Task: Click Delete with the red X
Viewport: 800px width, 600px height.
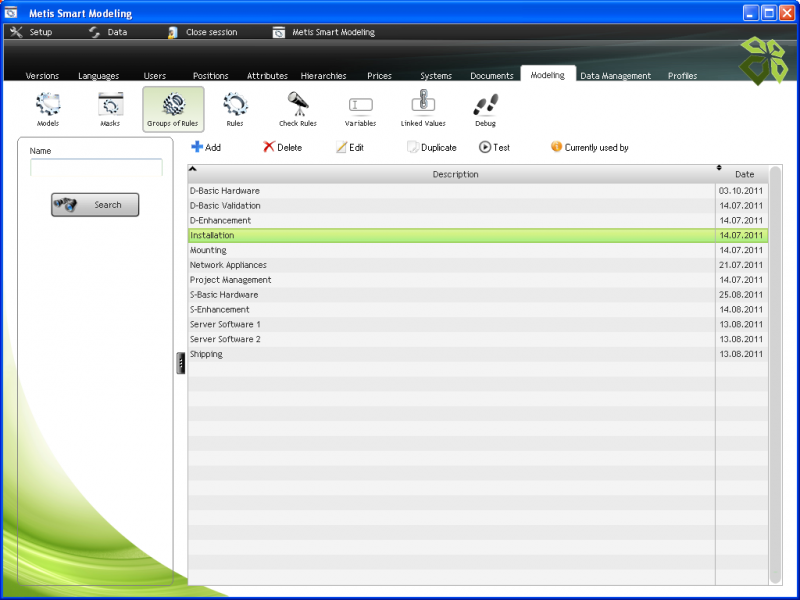Action: pyautogui.click(x=282, y=147)
